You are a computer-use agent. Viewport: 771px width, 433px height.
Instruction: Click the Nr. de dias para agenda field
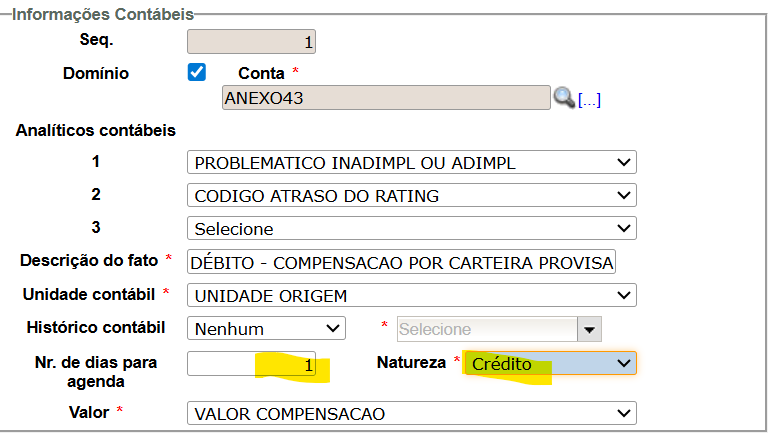click(x=252, y=365)
